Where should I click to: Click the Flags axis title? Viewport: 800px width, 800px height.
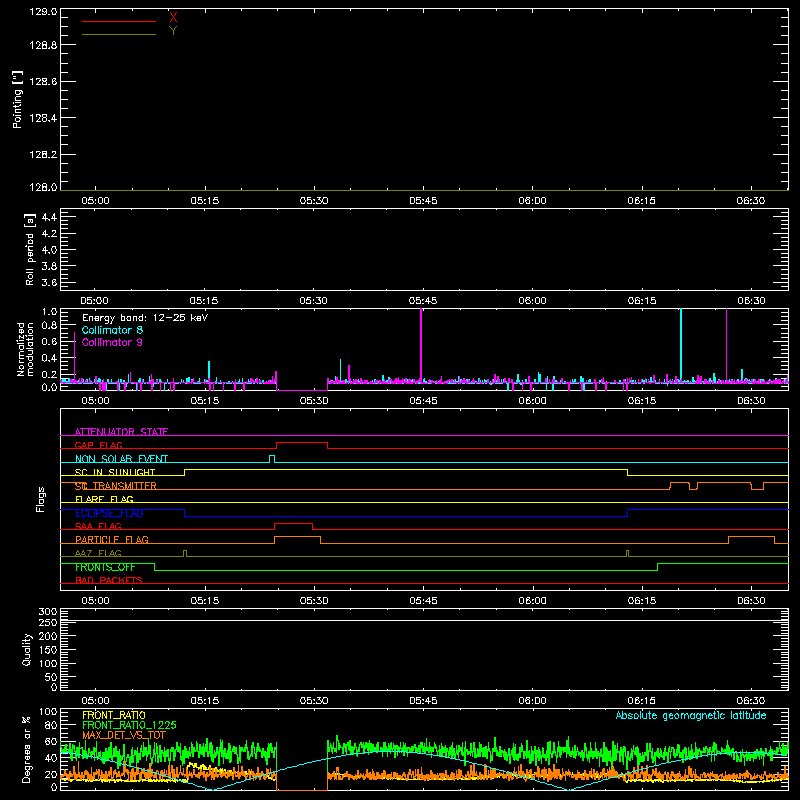(x=41, y=499)
